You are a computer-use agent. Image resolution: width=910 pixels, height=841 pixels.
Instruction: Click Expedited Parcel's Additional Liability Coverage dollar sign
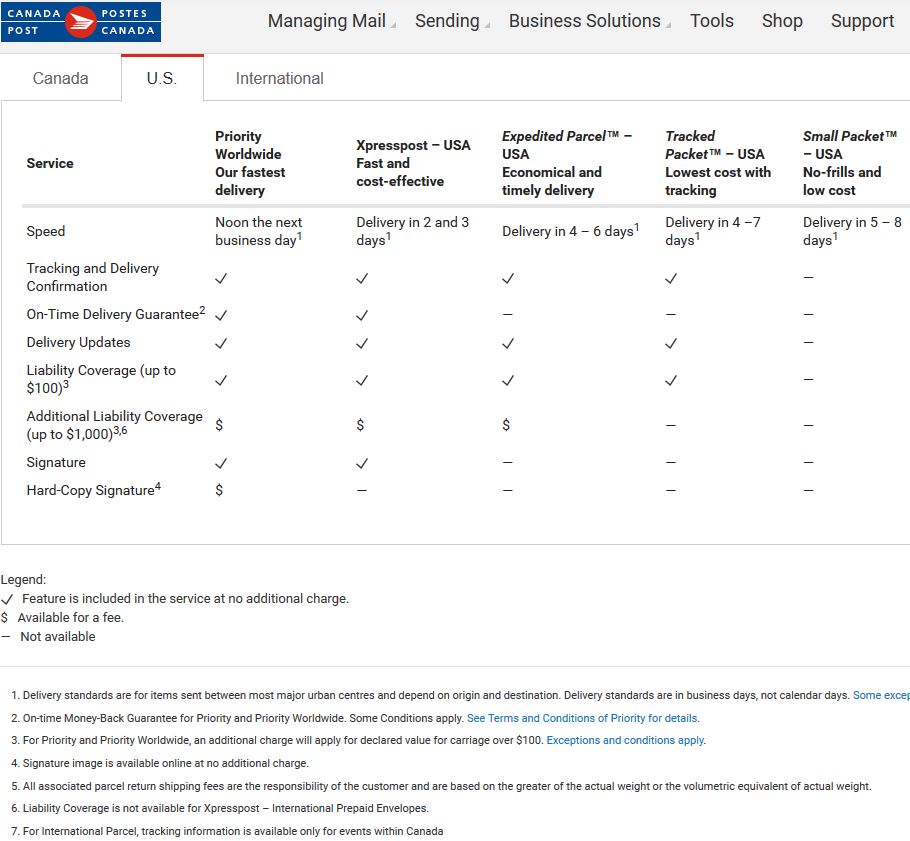pyautogui.click(x=506, y=425)
